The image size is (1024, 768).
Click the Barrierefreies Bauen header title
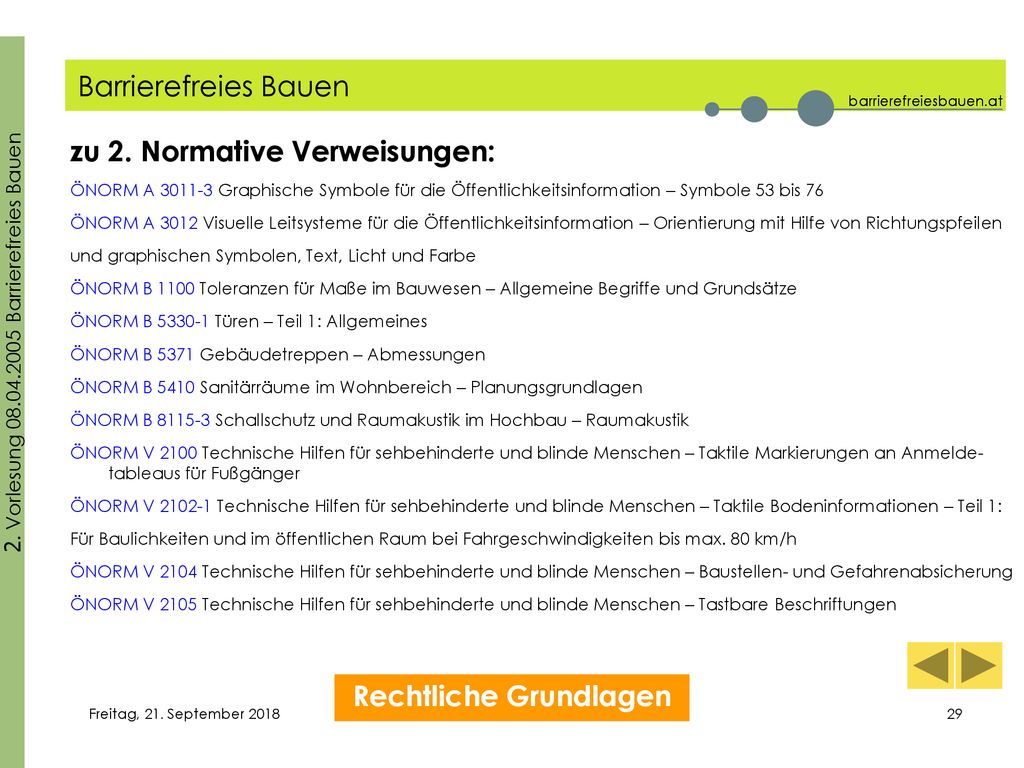(x=214, y=86)
